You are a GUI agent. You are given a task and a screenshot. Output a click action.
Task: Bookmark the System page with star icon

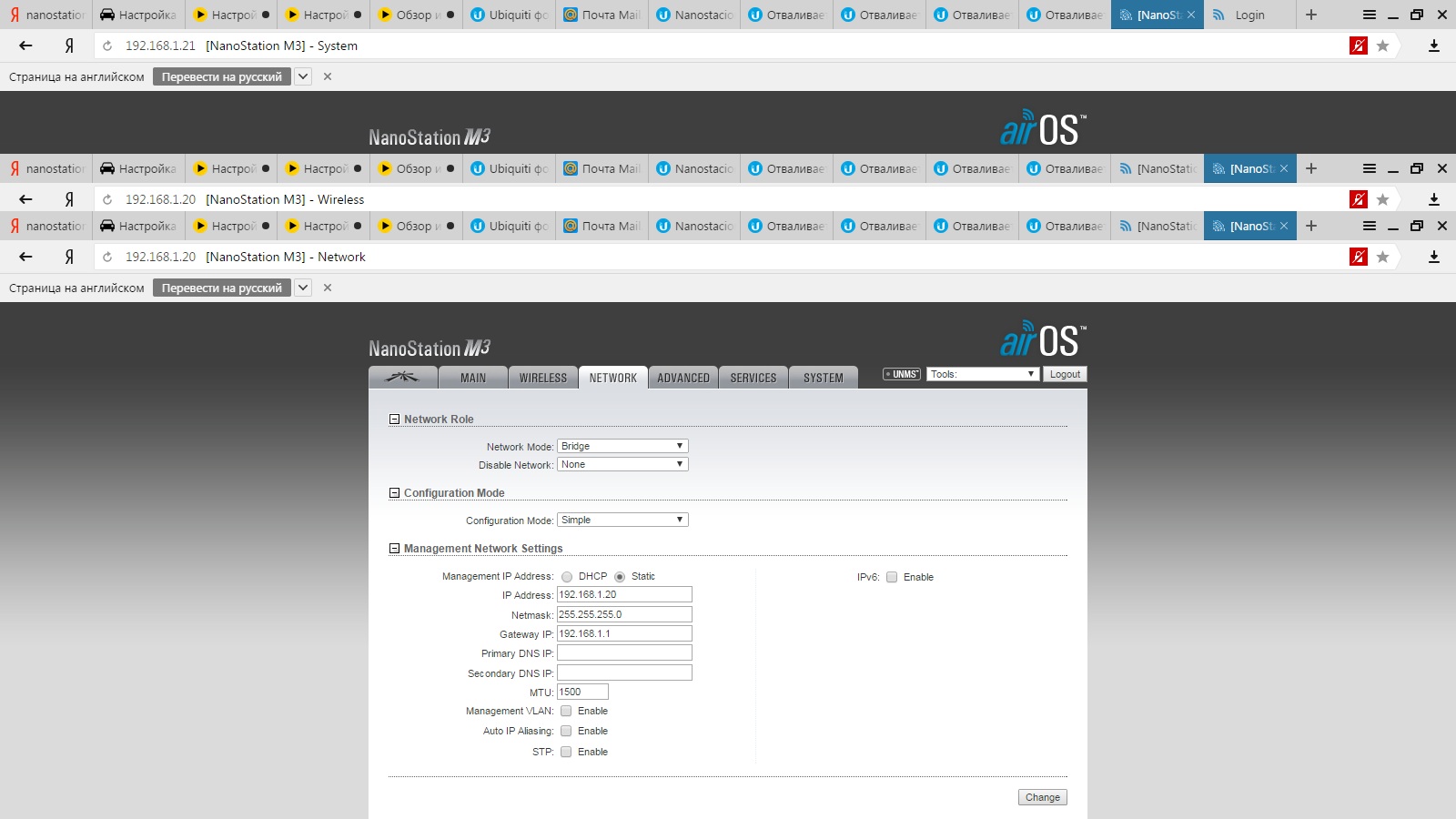click(1382, 45)
